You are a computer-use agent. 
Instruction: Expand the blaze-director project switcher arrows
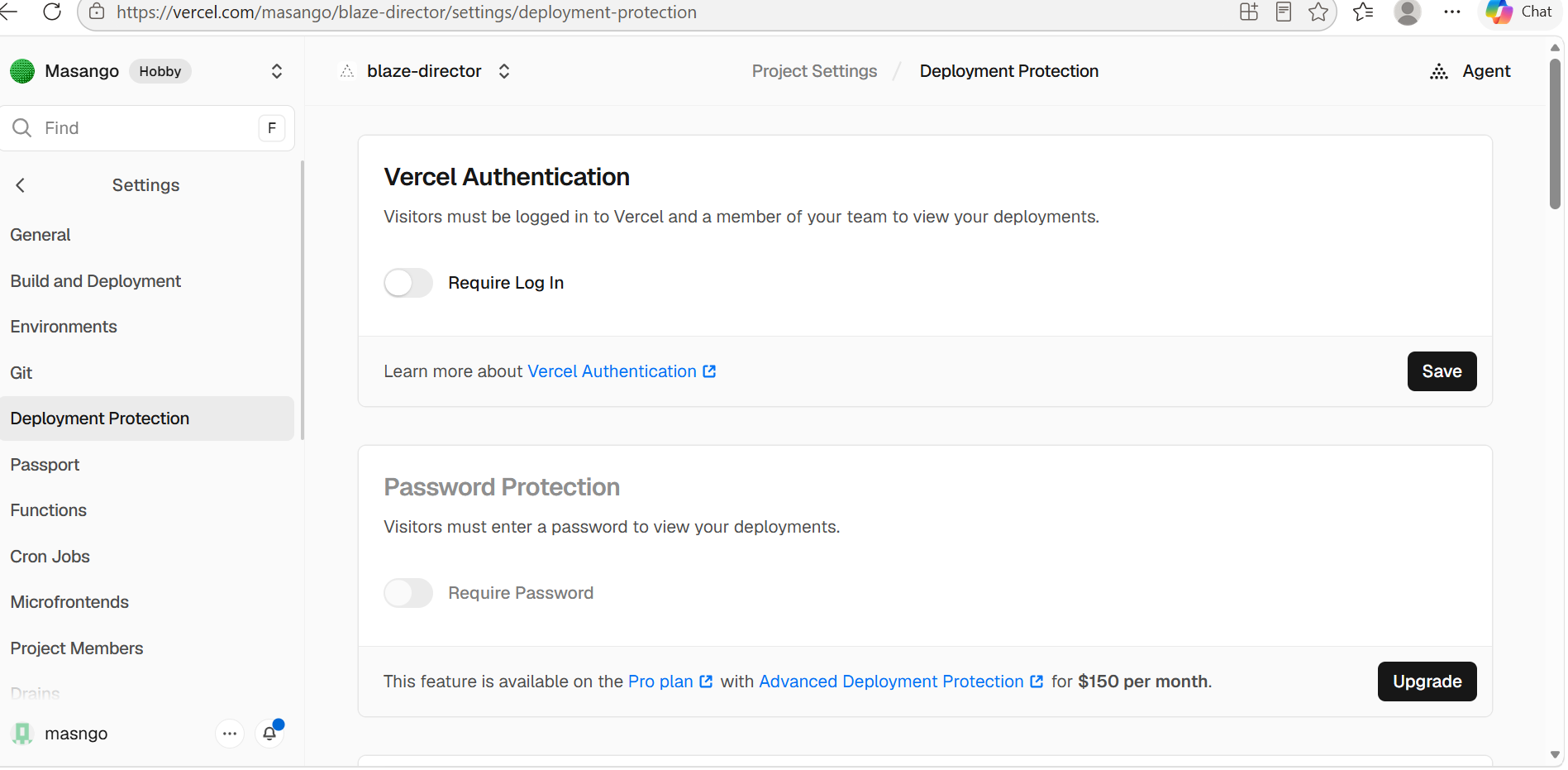(x=504, y=71)
